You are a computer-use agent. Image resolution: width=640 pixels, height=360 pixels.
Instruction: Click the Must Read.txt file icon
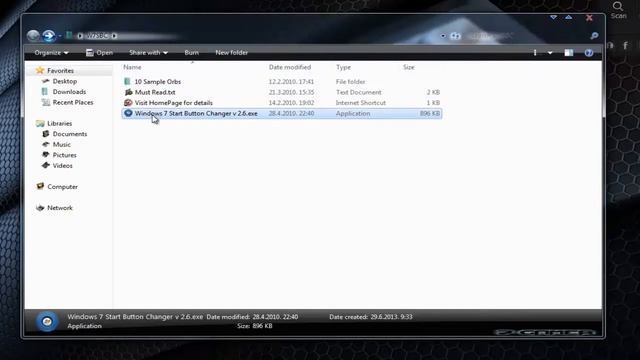tap(128, 92)
